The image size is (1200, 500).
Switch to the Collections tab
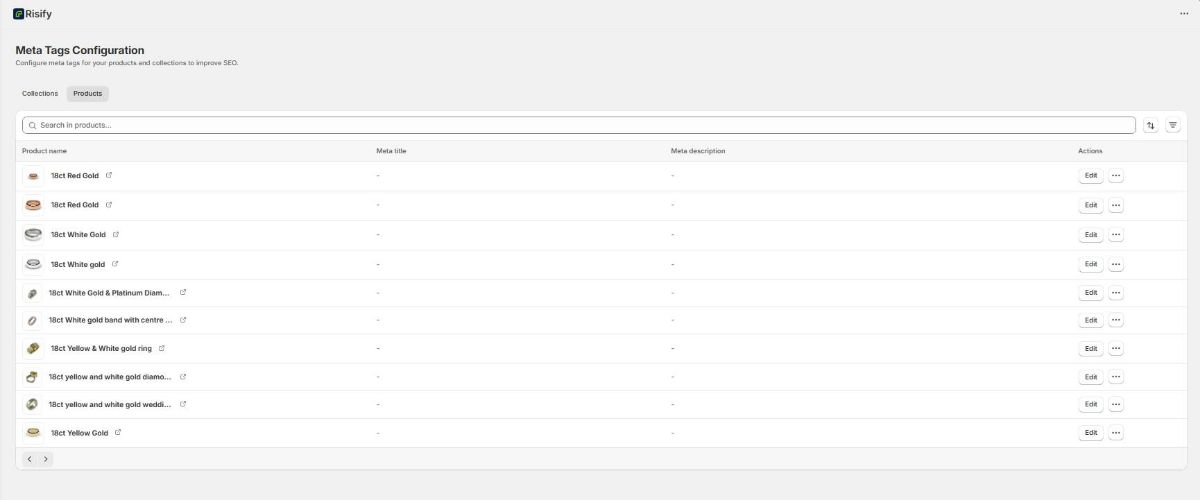(x=40, y=94)
